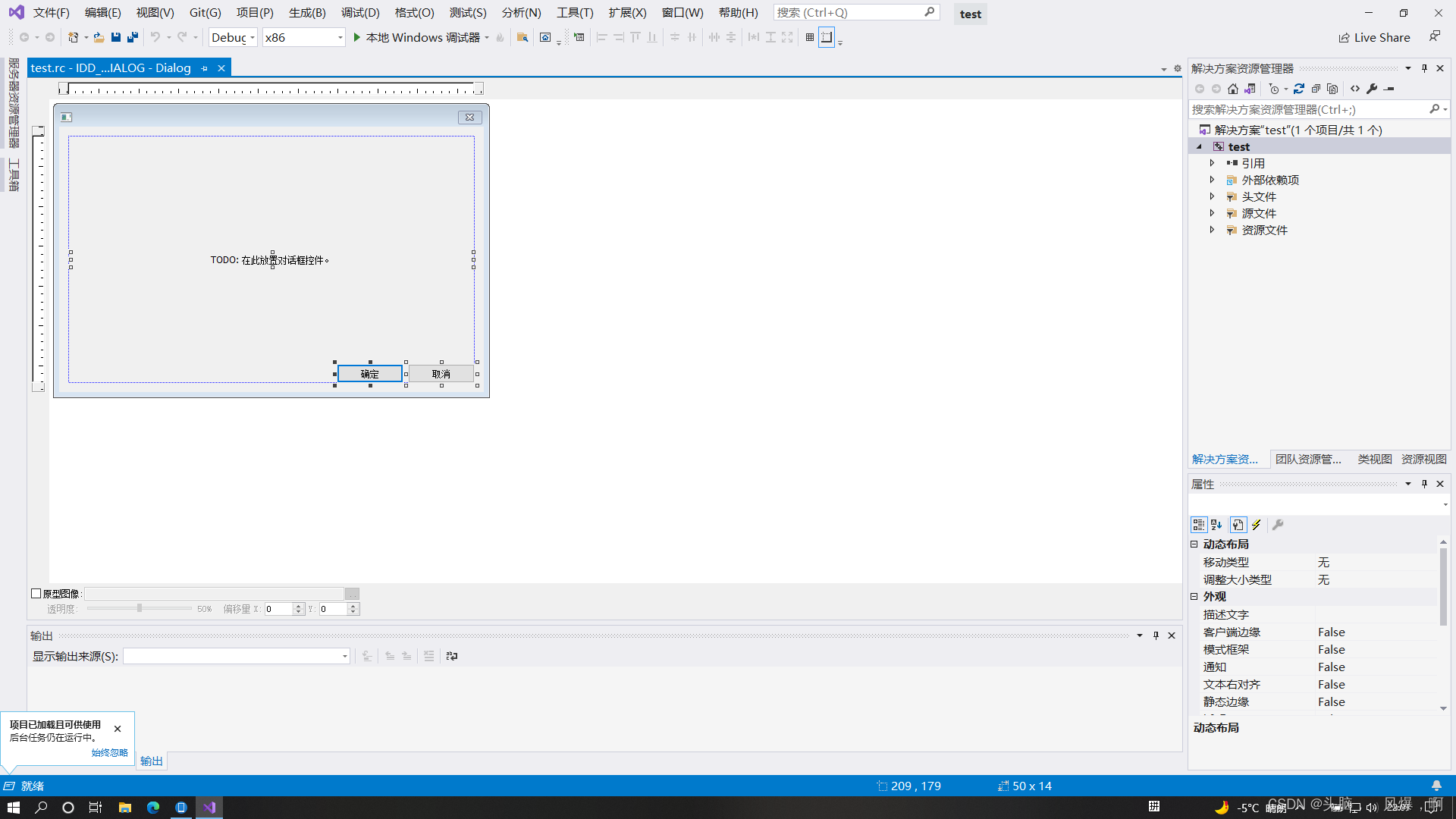
Task: Open the 格式(O) menu
Action: pos(414,12)
